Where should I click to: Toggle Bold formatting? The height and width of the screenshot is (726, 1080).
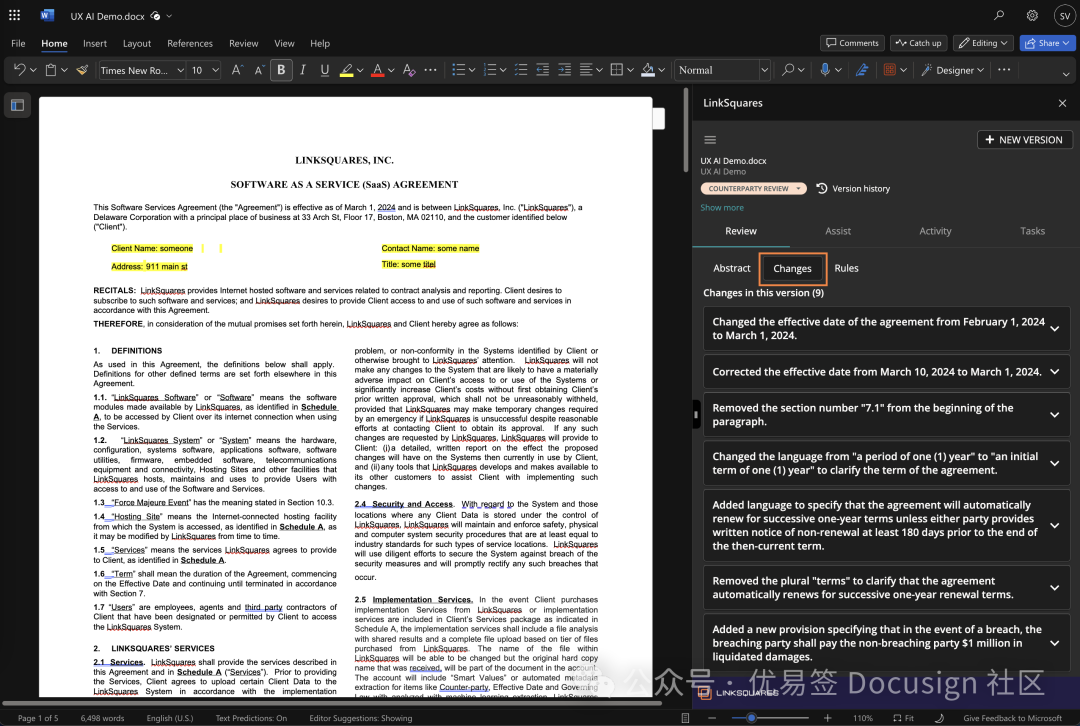[x=281, y=70]
